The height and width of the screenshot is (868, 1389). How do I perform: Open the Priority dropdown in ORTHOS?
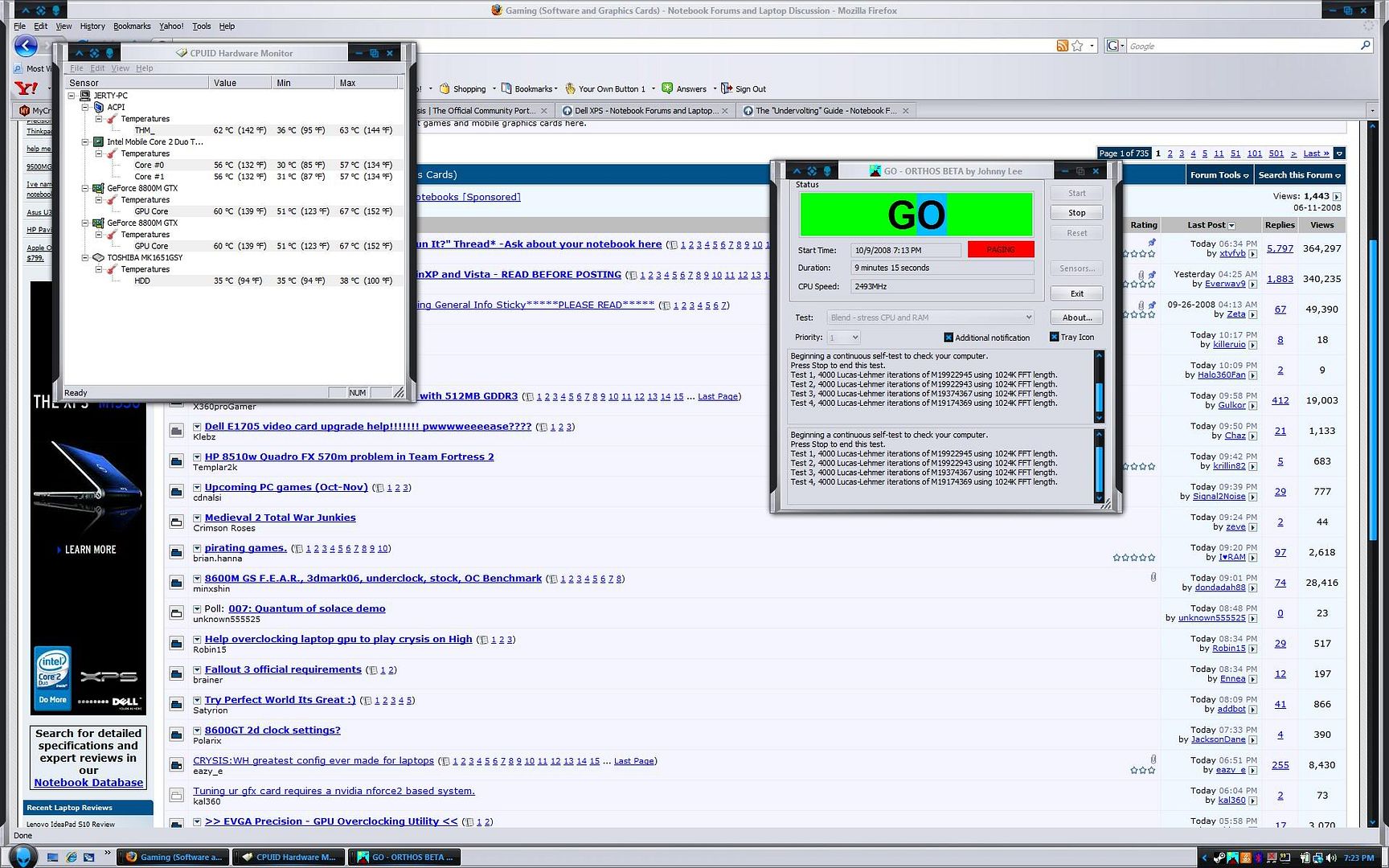[x=844, y=338]
